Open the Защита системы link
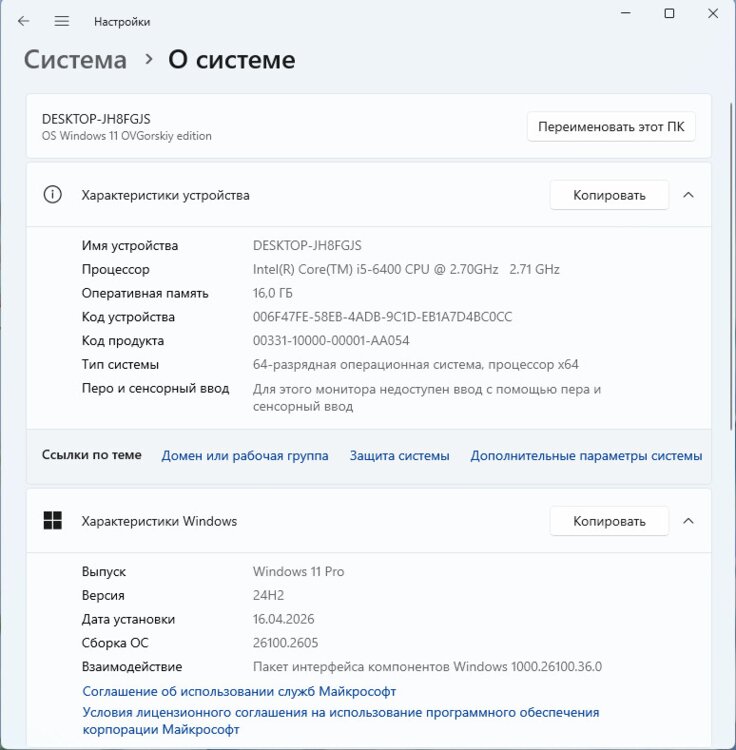This screenshot has width=736, height=750. pos(399,455)
